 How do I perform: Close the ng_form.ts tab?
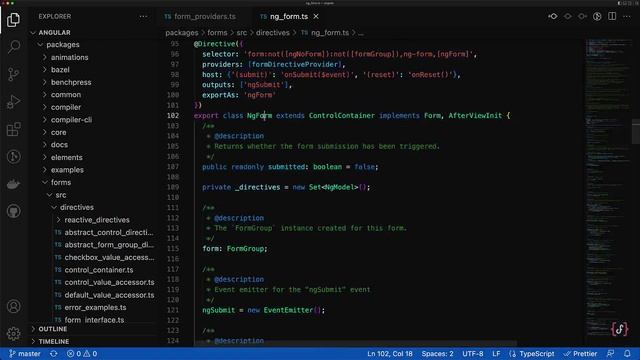pos(316,16)
